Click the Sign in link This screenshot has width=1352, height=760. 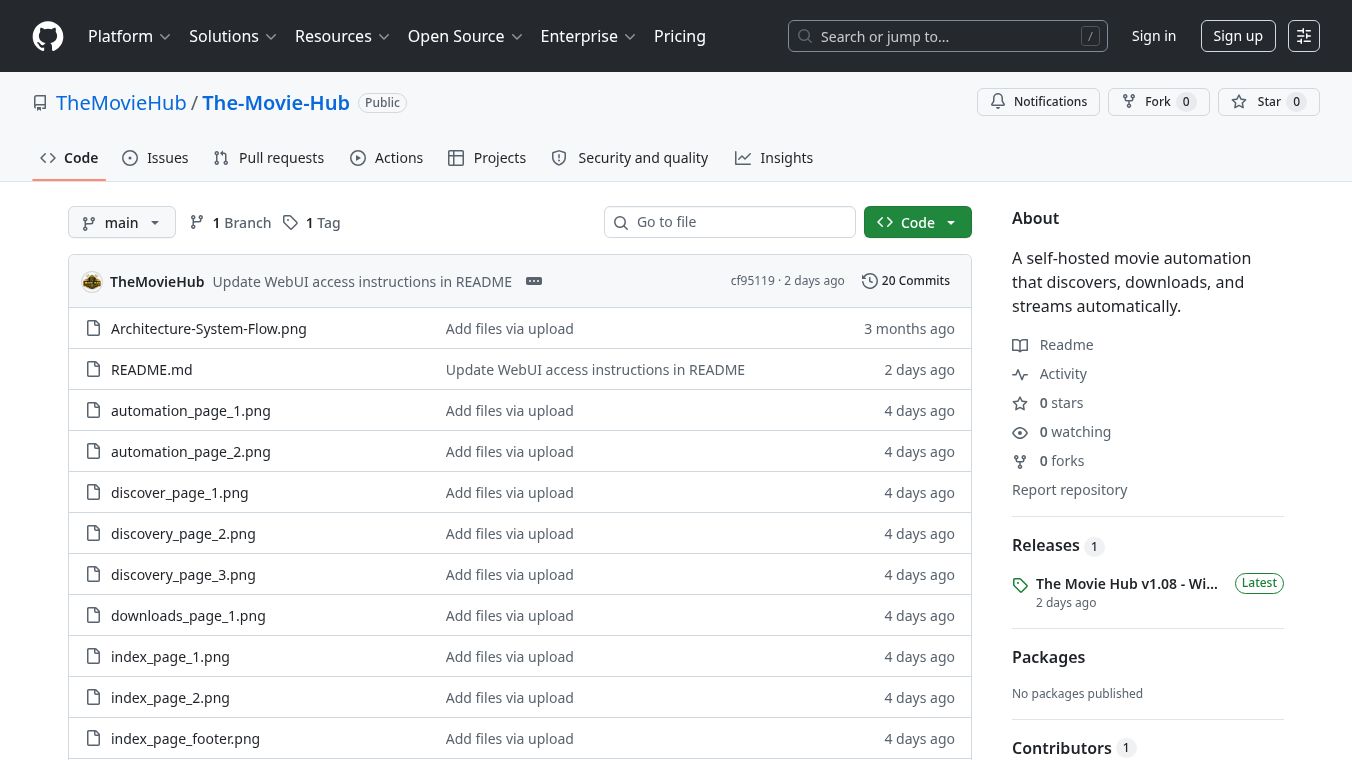click(1154, 36)
